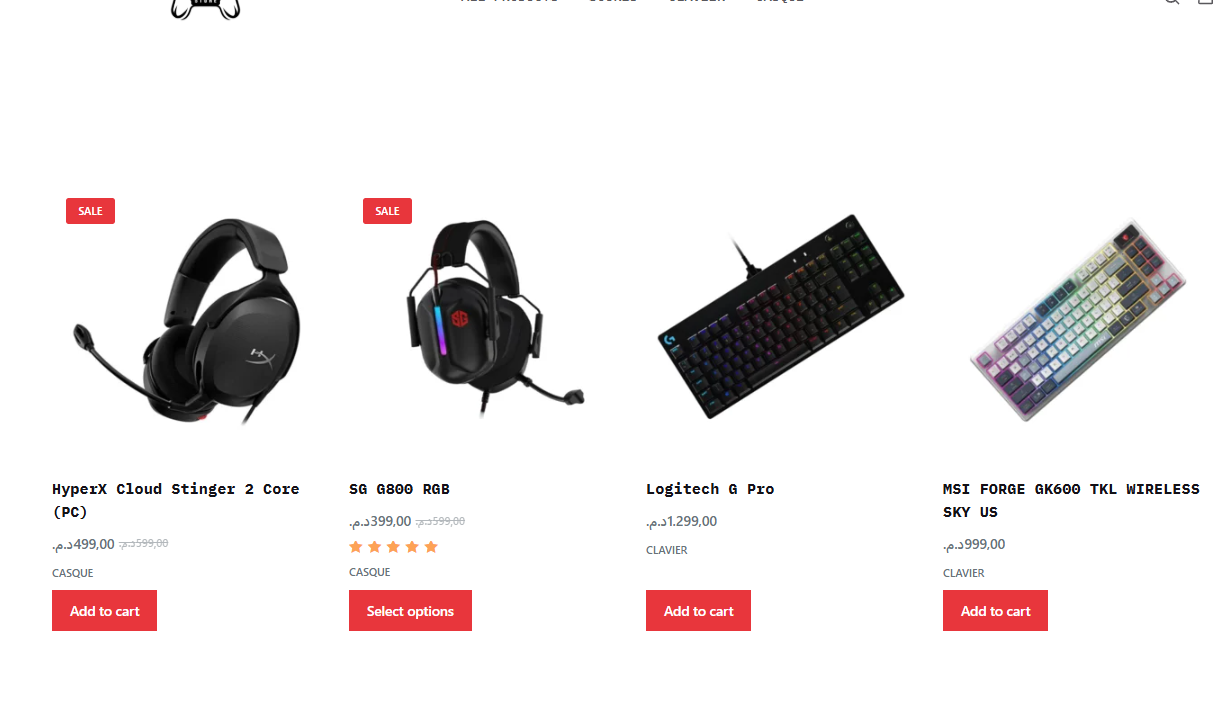Select CLAVIER category under Logitech G Pro
The width and height of the screenshot is (1223, 728).
click(x=667, y=550)
